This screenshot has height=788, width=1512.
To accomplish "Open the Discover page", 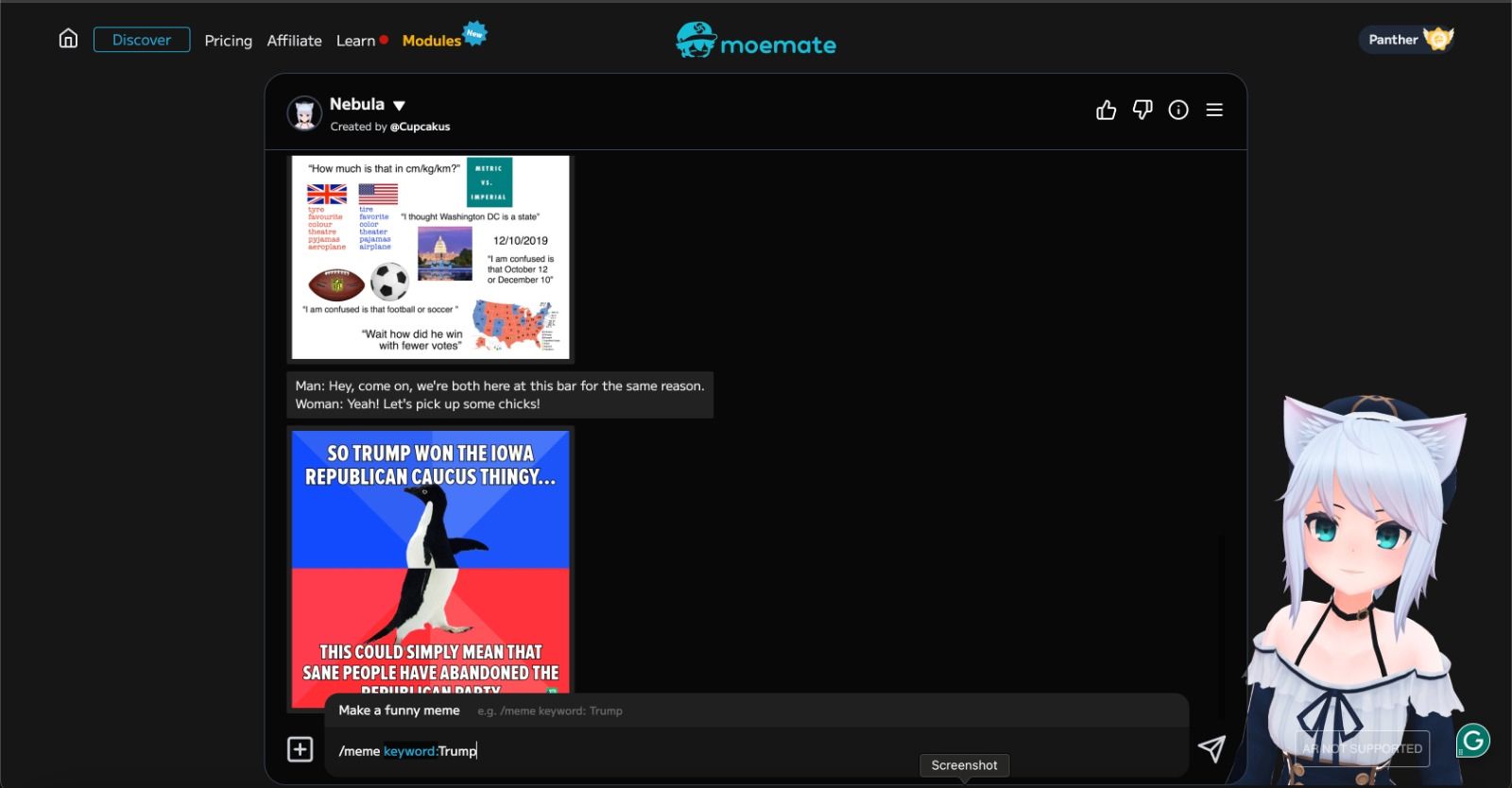I will [142, 40].
